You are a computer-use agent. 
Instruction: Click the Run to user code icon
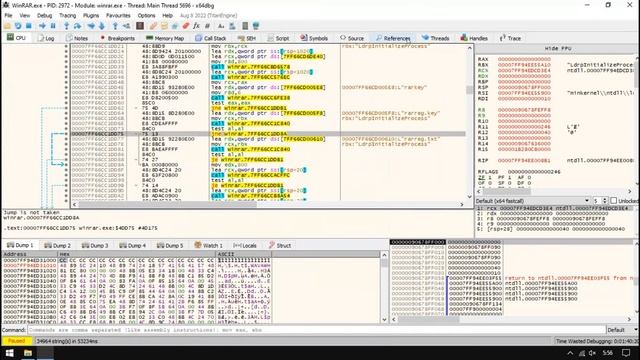126,26
